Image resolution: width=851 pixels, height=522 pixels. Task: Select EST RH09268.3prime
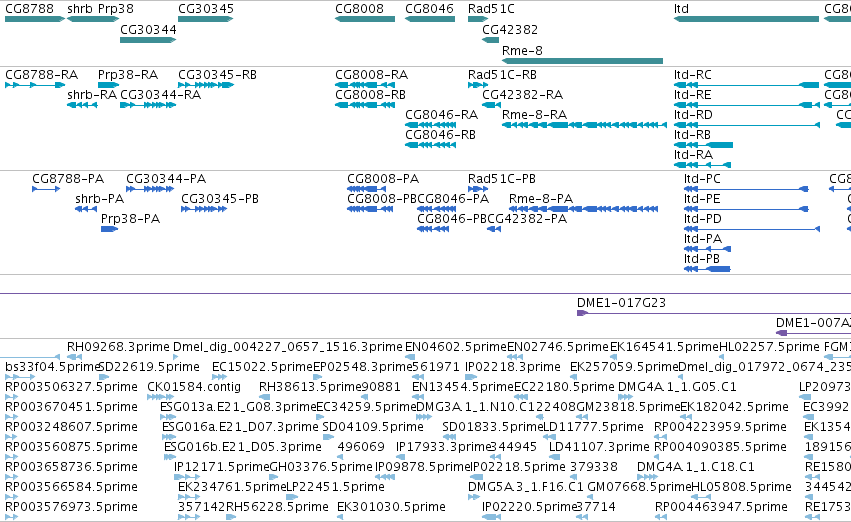click(x=74, y=357)
